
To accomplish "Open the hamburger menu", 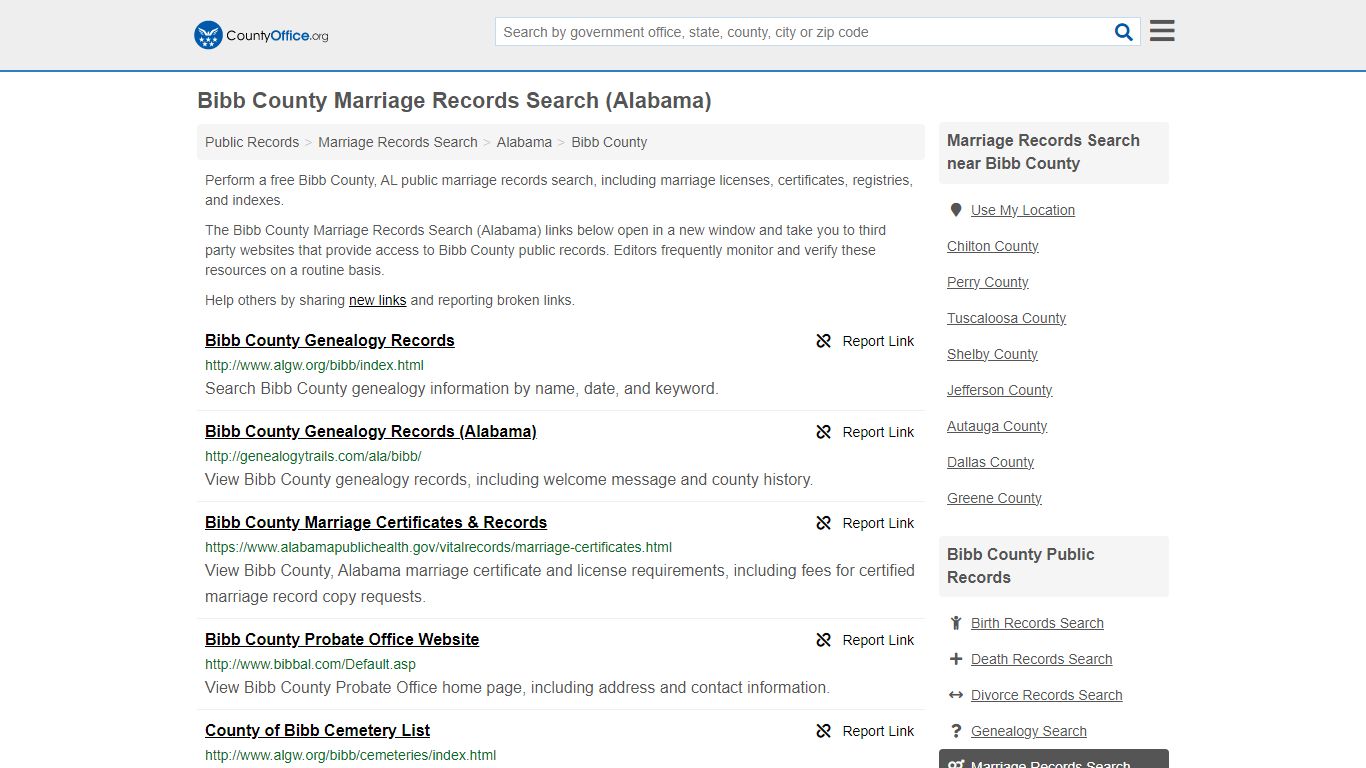I will pos(1162,31).
